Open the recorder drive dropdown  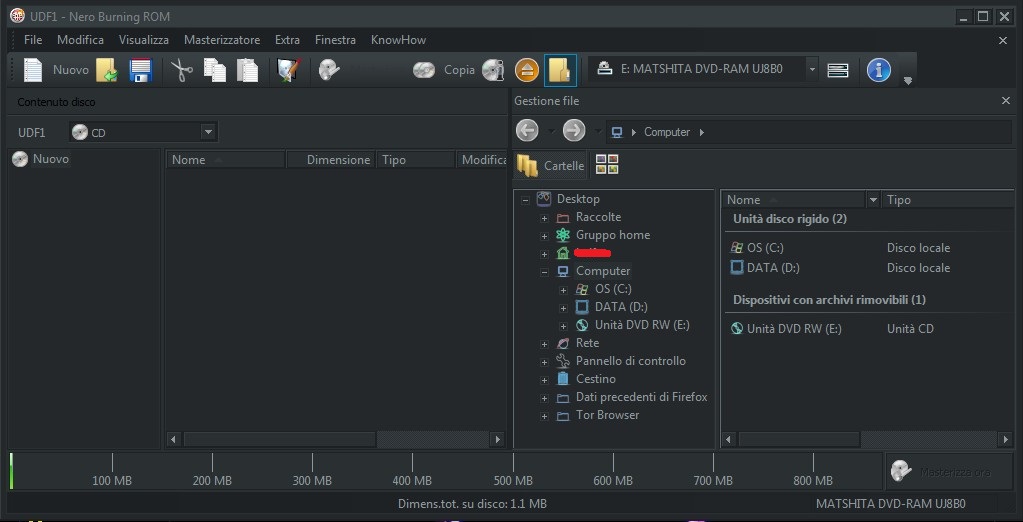pos(812,69)
